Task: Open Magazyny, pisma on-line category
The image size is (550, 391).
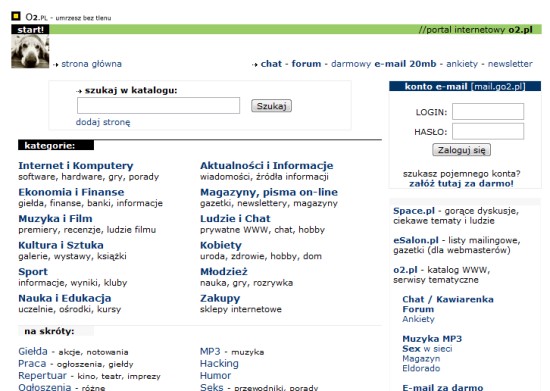Action: pyautogui.click(x=269, y=192)
